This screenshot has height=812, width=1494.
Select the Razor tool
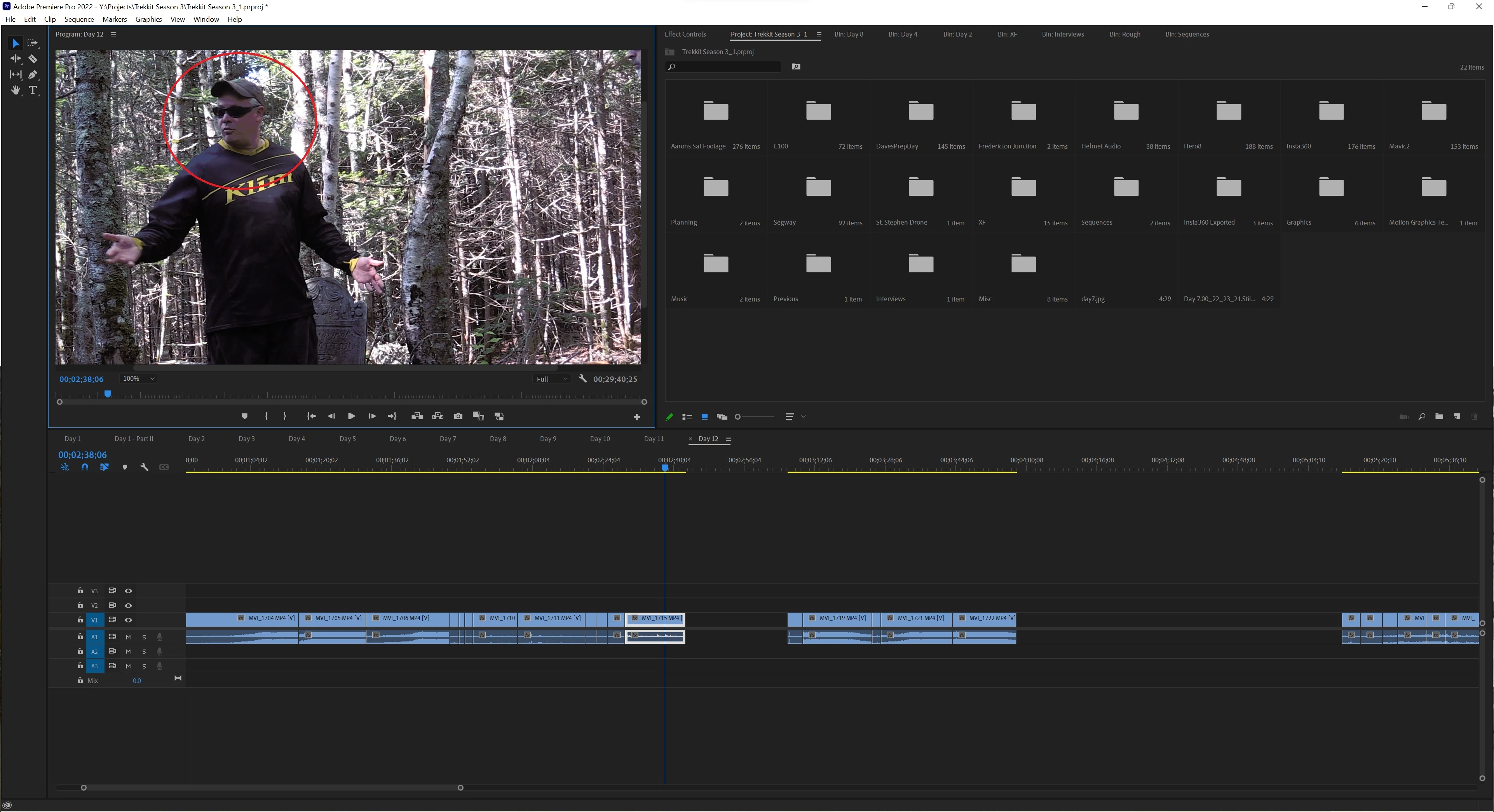[x=33, y=59]
